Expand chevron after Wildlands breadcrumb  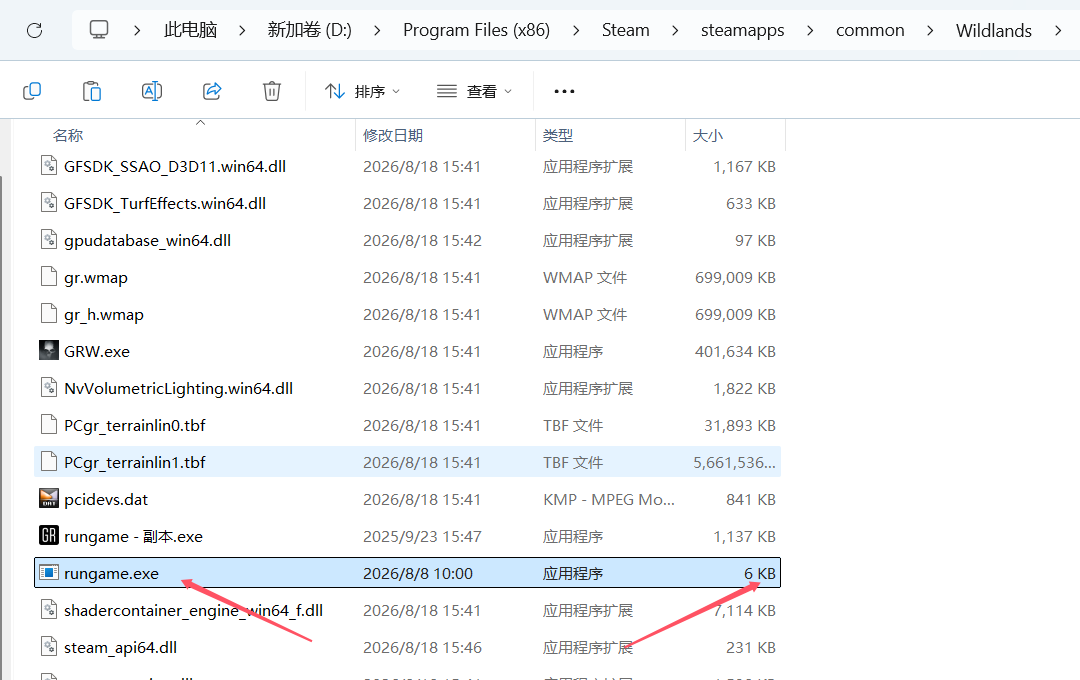1058,30
